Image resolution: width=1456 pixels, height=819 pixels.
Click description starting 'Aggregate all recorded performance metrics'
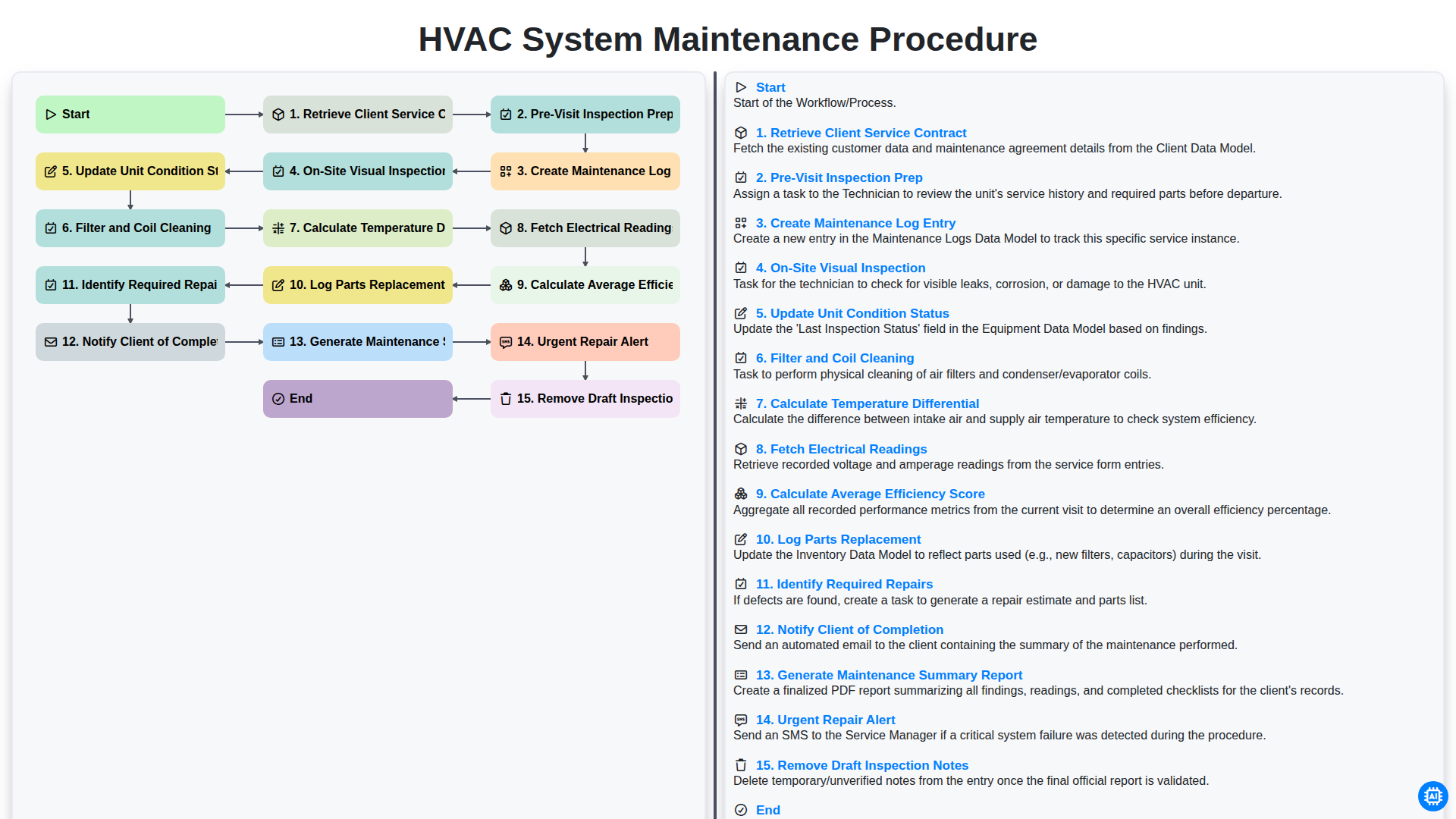pos(1031,510)
